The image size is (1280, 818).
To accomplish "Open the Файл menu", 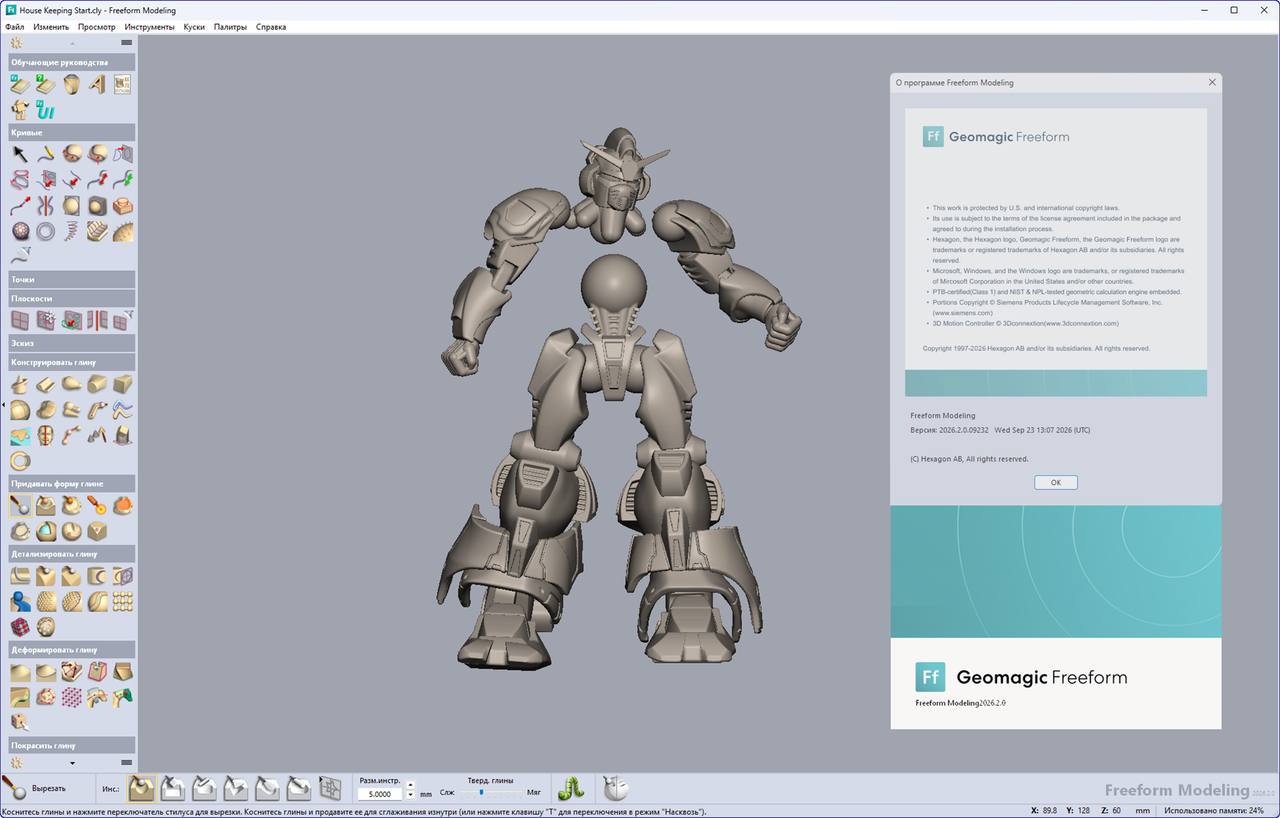I will 14,27.
